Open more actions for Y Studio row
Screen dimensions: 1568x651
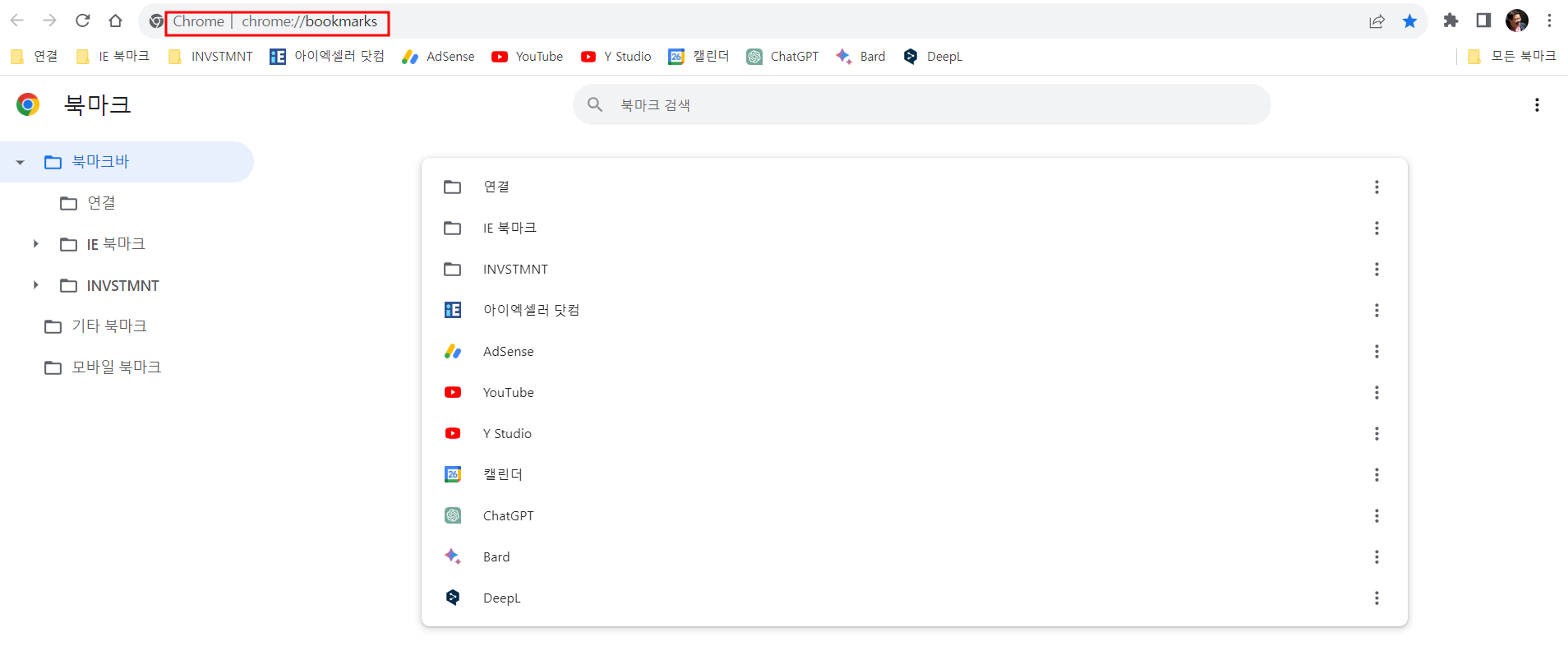pos(1377,433)
